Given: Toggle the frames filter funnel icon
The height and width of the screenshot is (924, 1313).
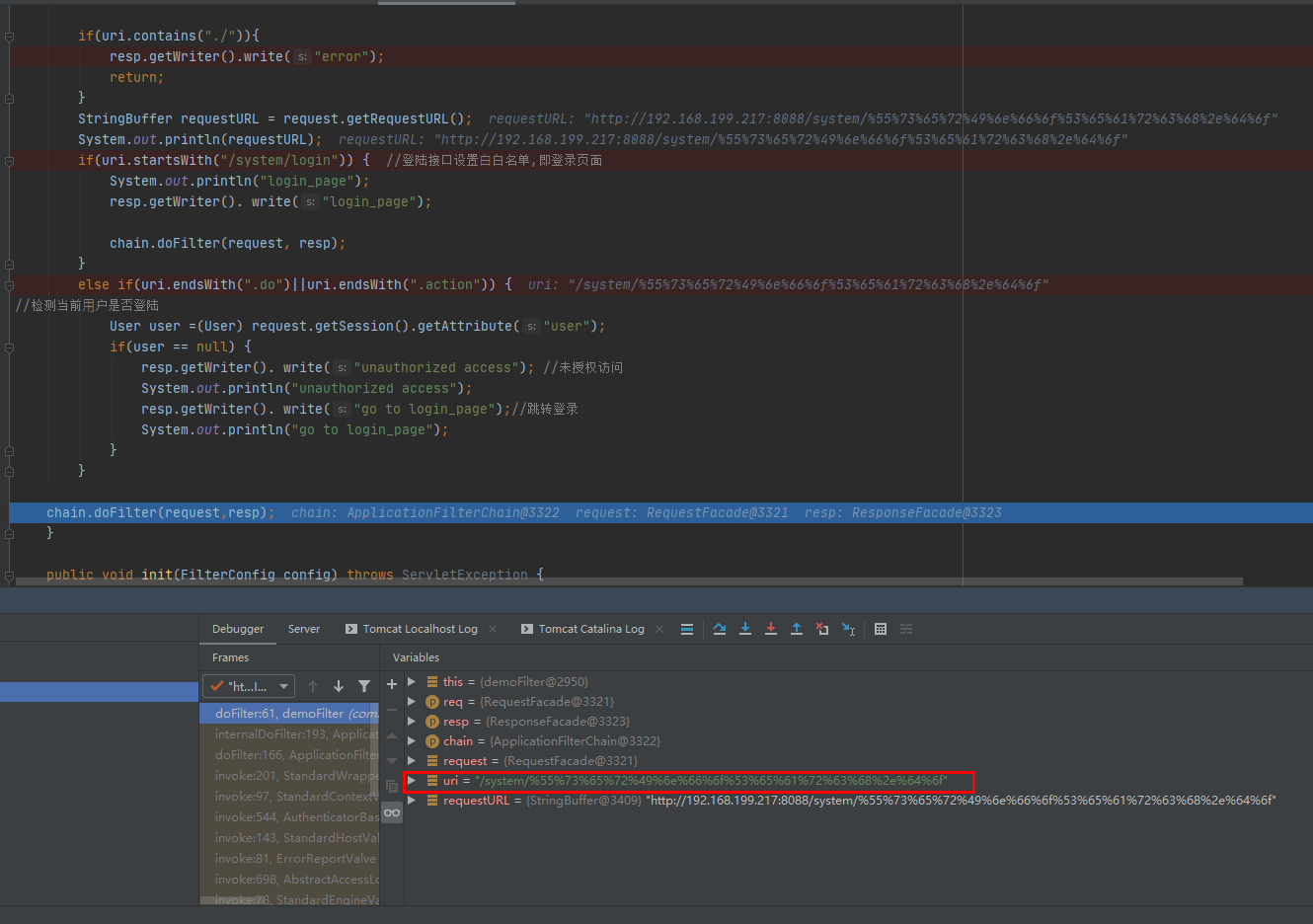Looking at the screenshot, I should (364, 686).
